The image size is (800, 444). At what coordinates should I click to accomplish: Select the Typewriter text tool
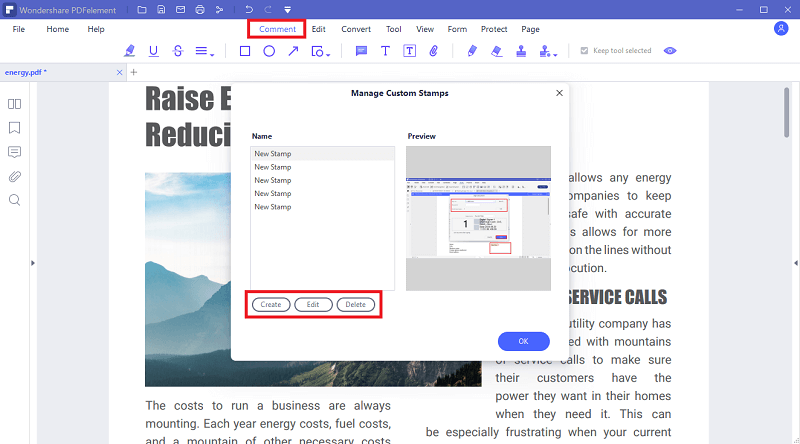click(x=385, y=51)
